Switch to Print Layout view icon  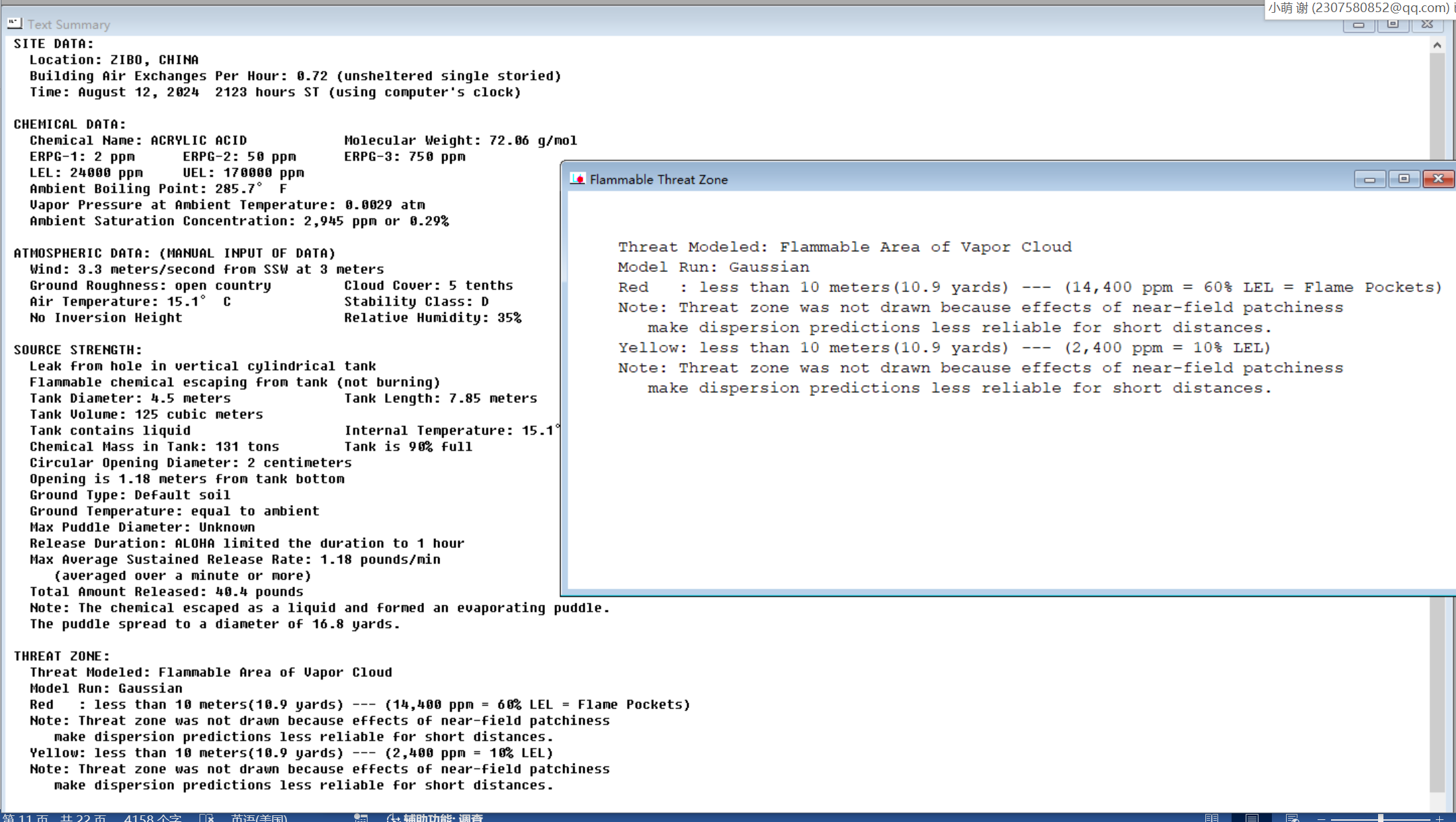click(1252, 817)
